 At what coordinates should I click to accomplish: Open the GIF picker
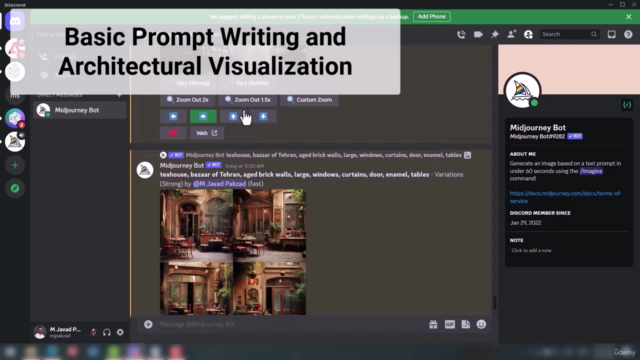(x=450, y=324)
